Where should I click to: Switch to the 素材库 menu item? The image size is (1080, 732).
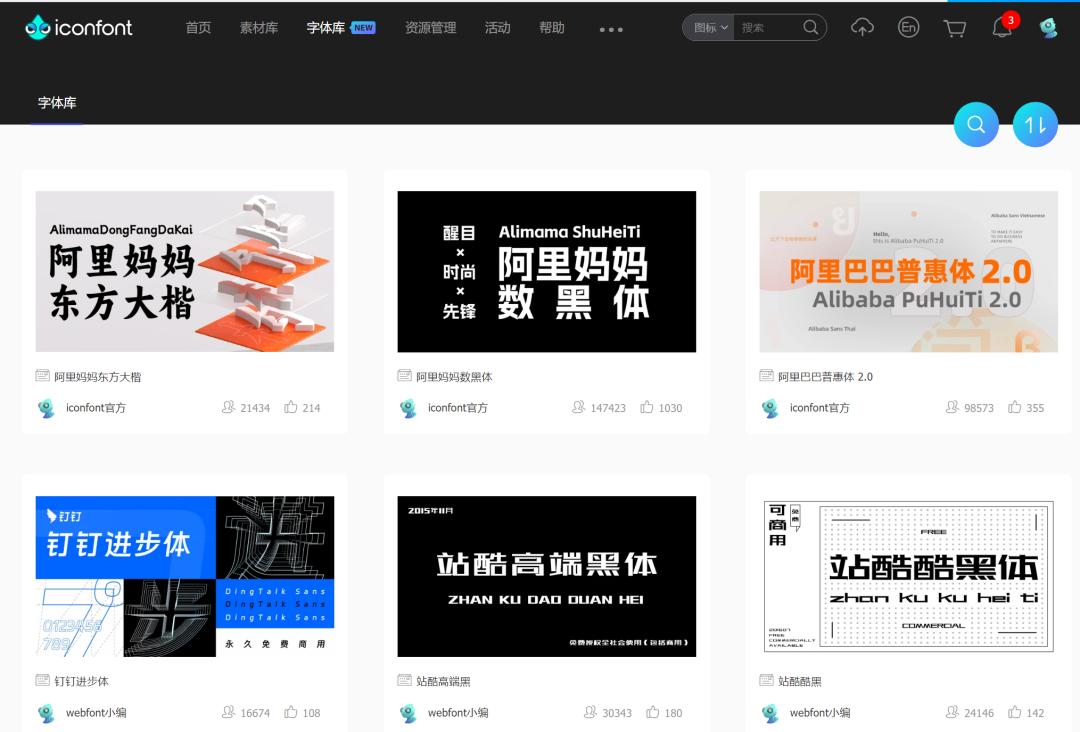(x=259, y=28)
